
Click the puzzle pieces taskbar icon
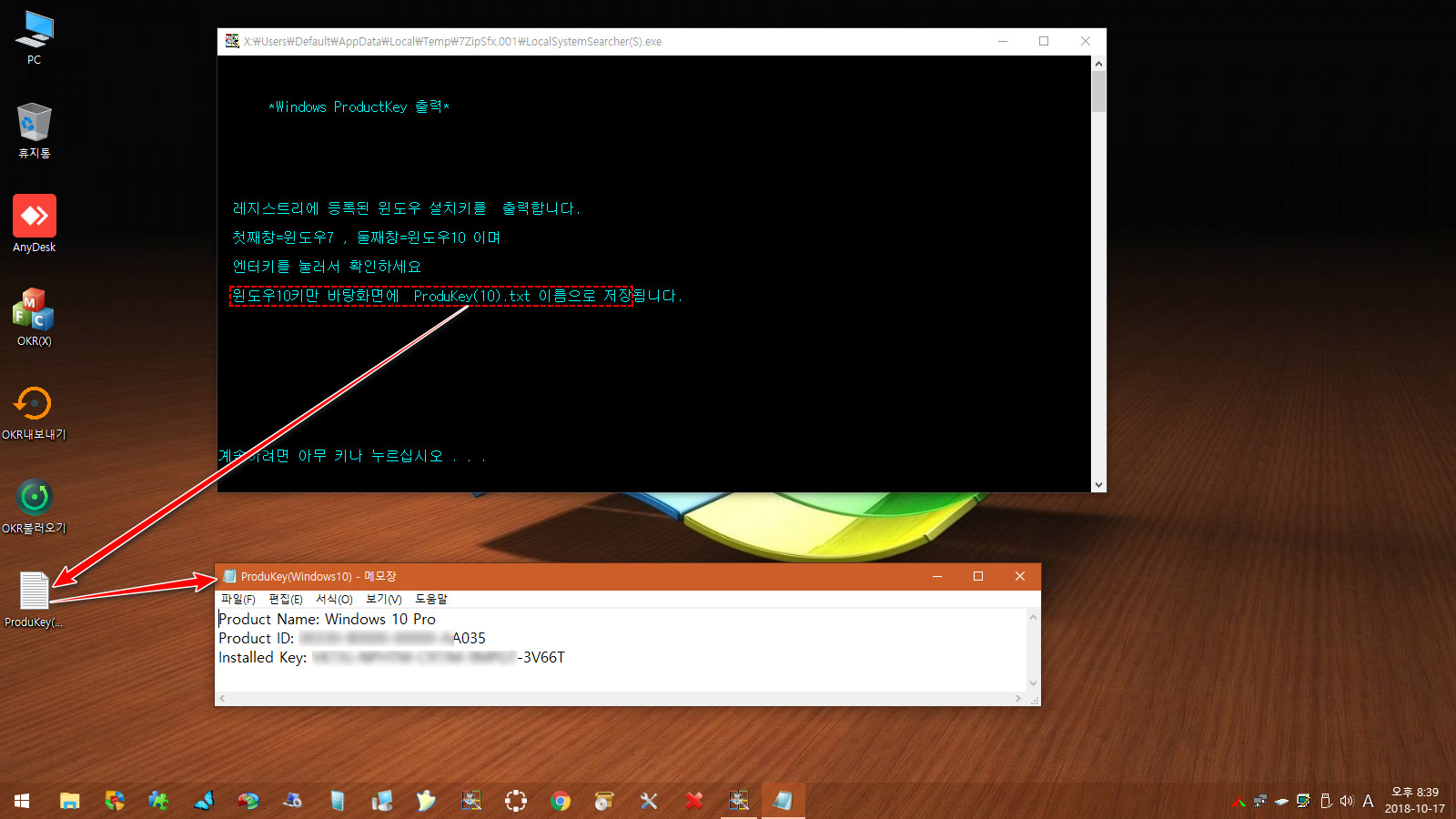coord(158,801)
